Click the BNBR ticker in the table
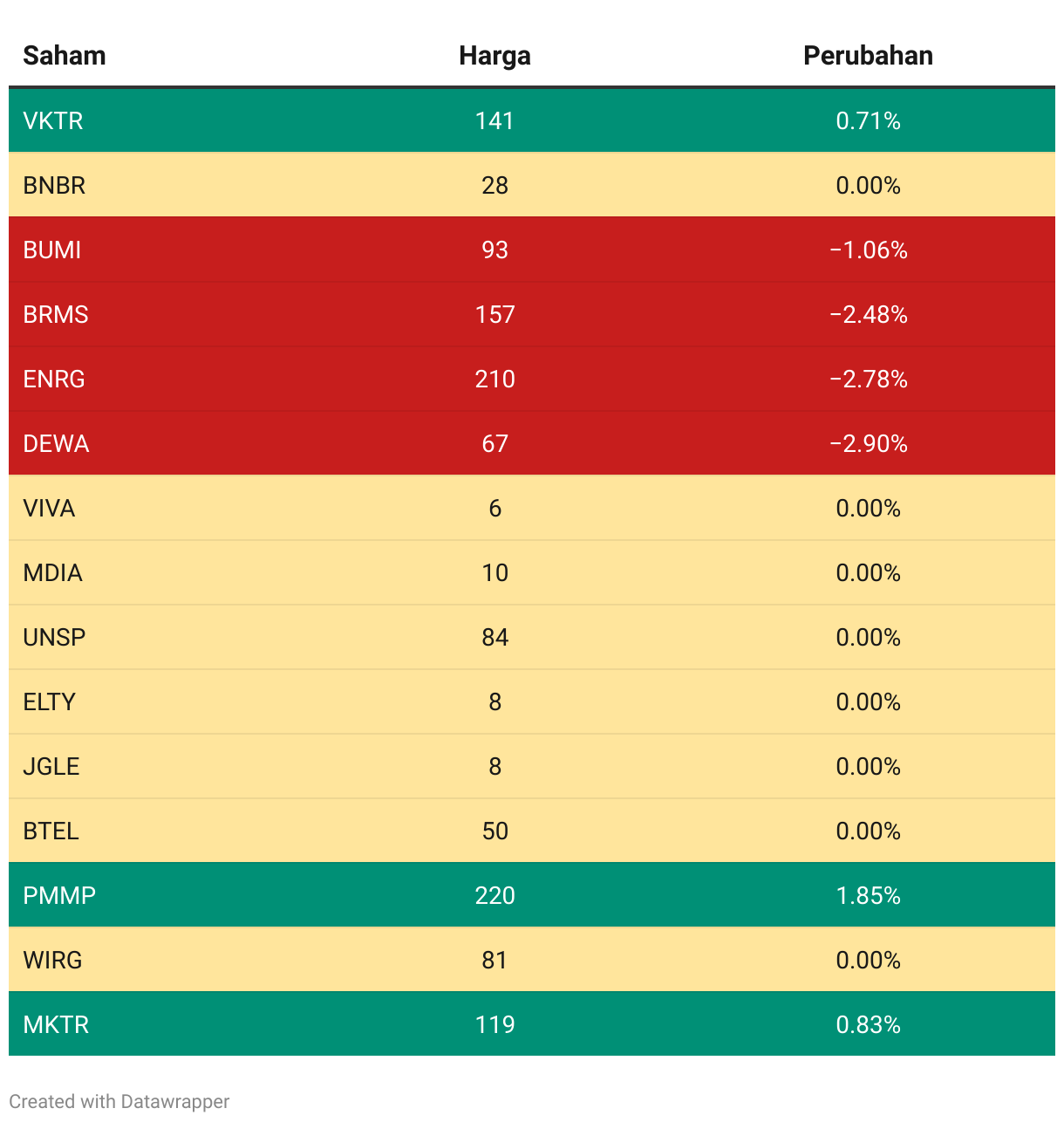This screenshot has height=1122, width=1064. (x=54, y=185)
